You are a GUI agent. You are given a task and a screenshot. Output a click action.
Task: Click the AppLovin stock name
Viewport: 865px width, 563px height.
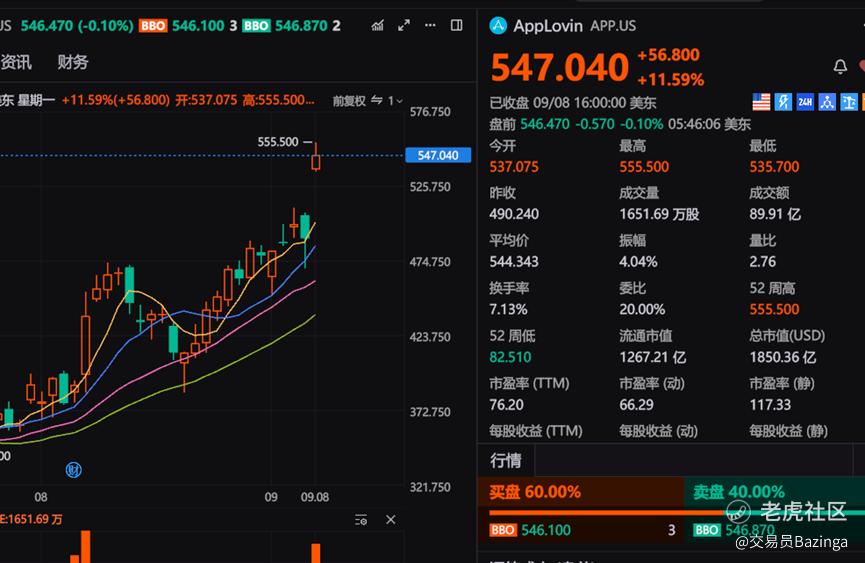[547, 26]
